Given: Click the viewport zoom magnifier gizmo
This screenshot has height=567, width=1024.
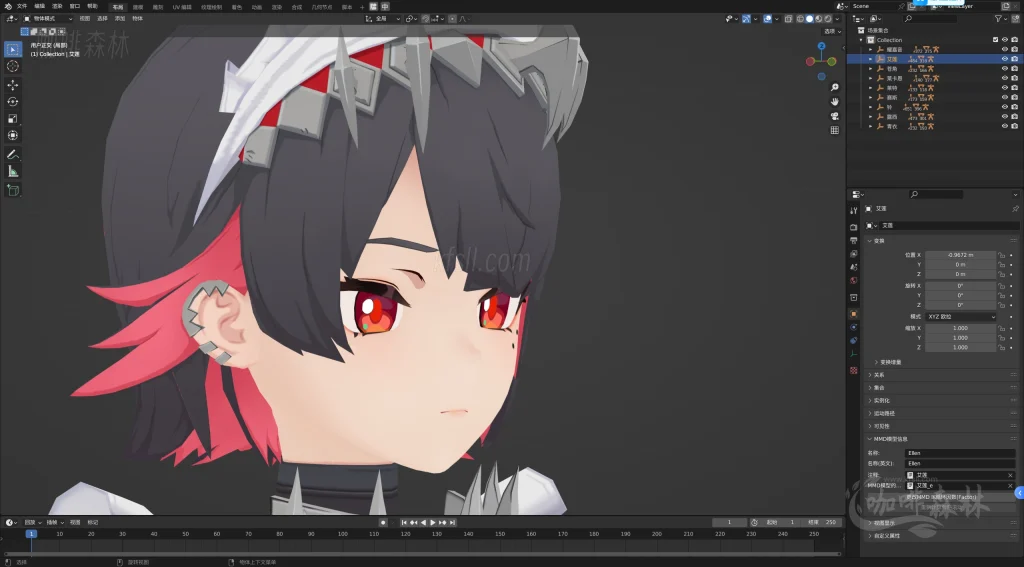Looking at the screenshot, I should point(835,87).
